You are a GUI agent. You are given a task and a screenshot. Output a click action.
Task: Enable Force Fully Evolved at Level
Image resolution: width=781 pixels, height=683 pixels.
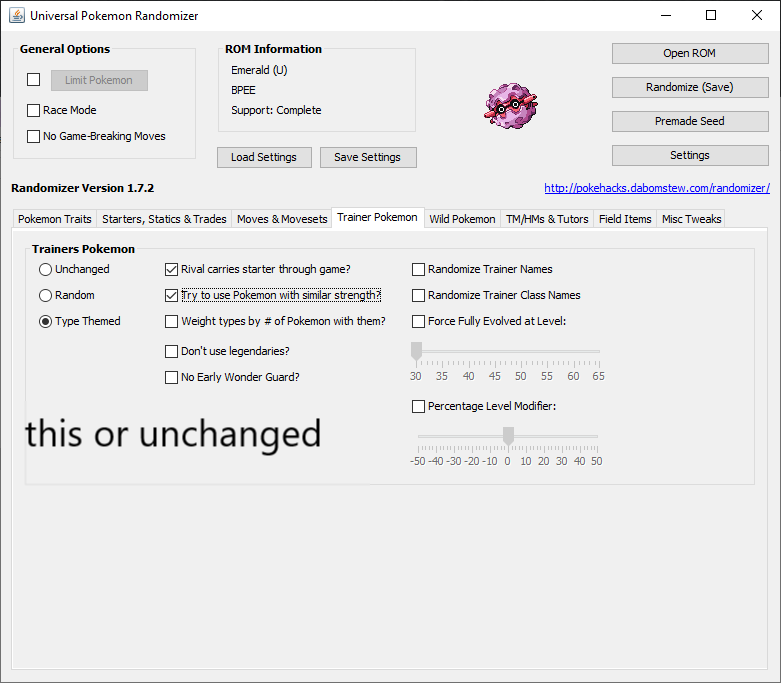418,321
